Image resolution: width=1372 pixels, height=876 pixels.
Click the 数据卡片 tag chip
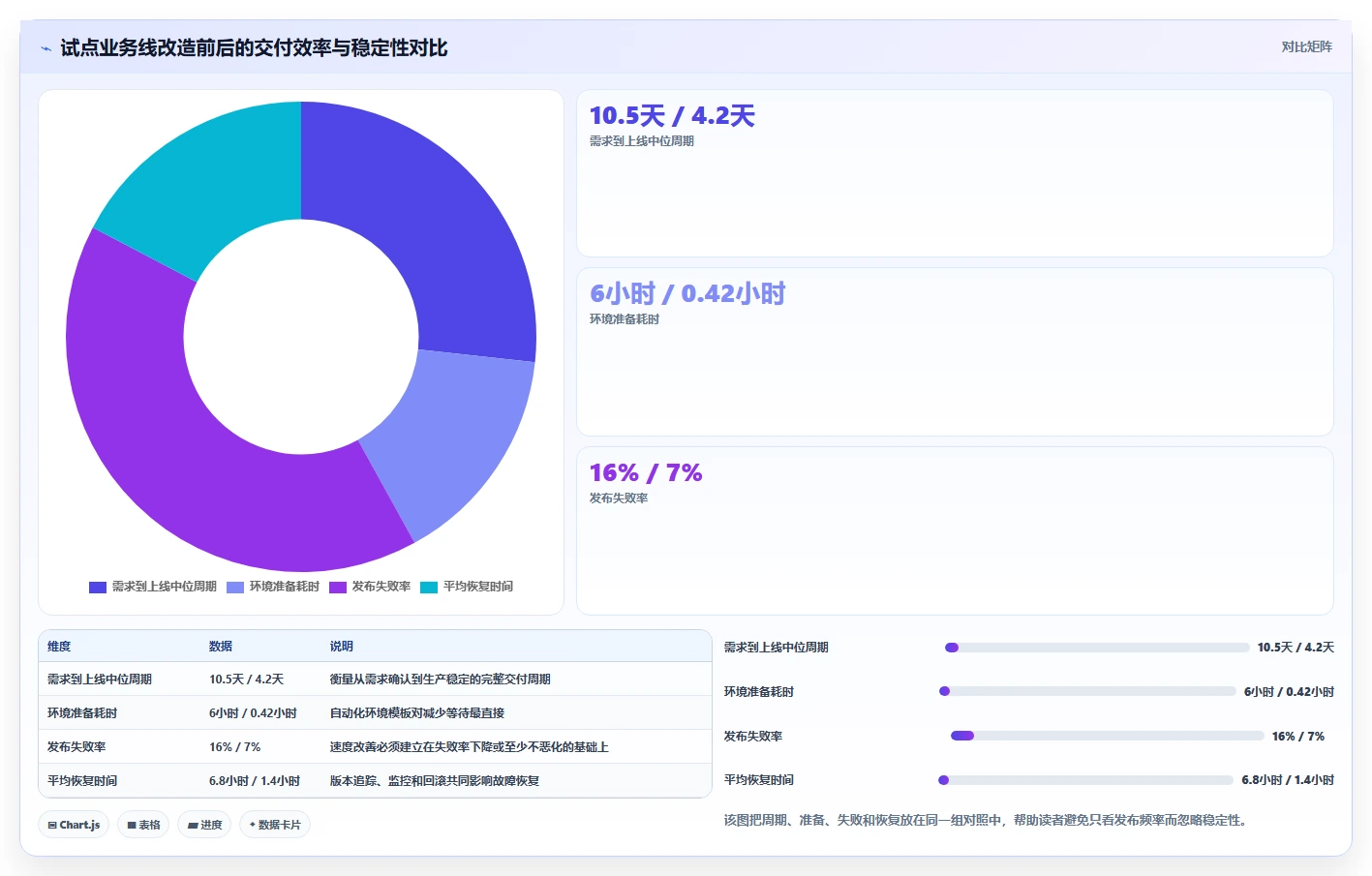(275, 825)
